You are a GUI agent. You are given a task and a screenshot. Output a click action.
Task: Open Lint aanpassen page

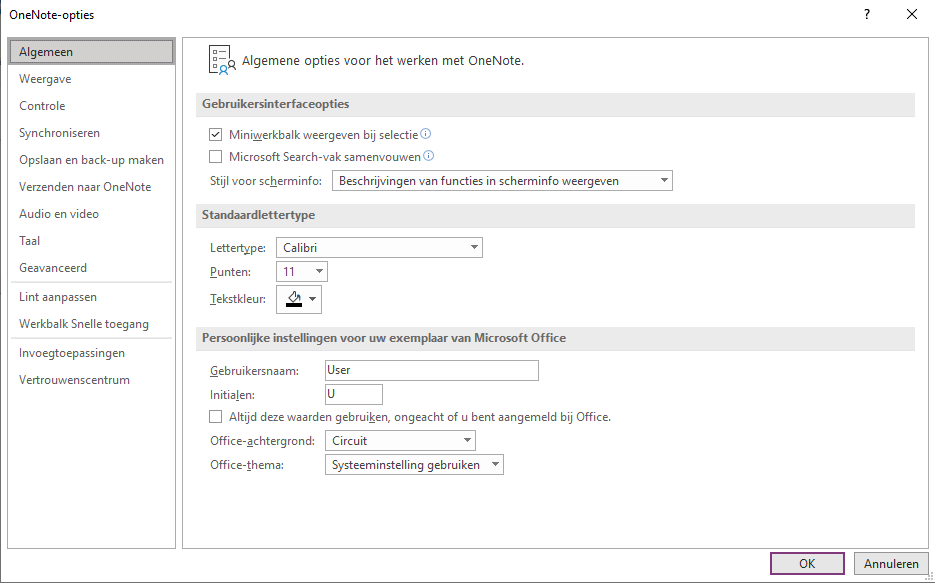tap(91, 297)
